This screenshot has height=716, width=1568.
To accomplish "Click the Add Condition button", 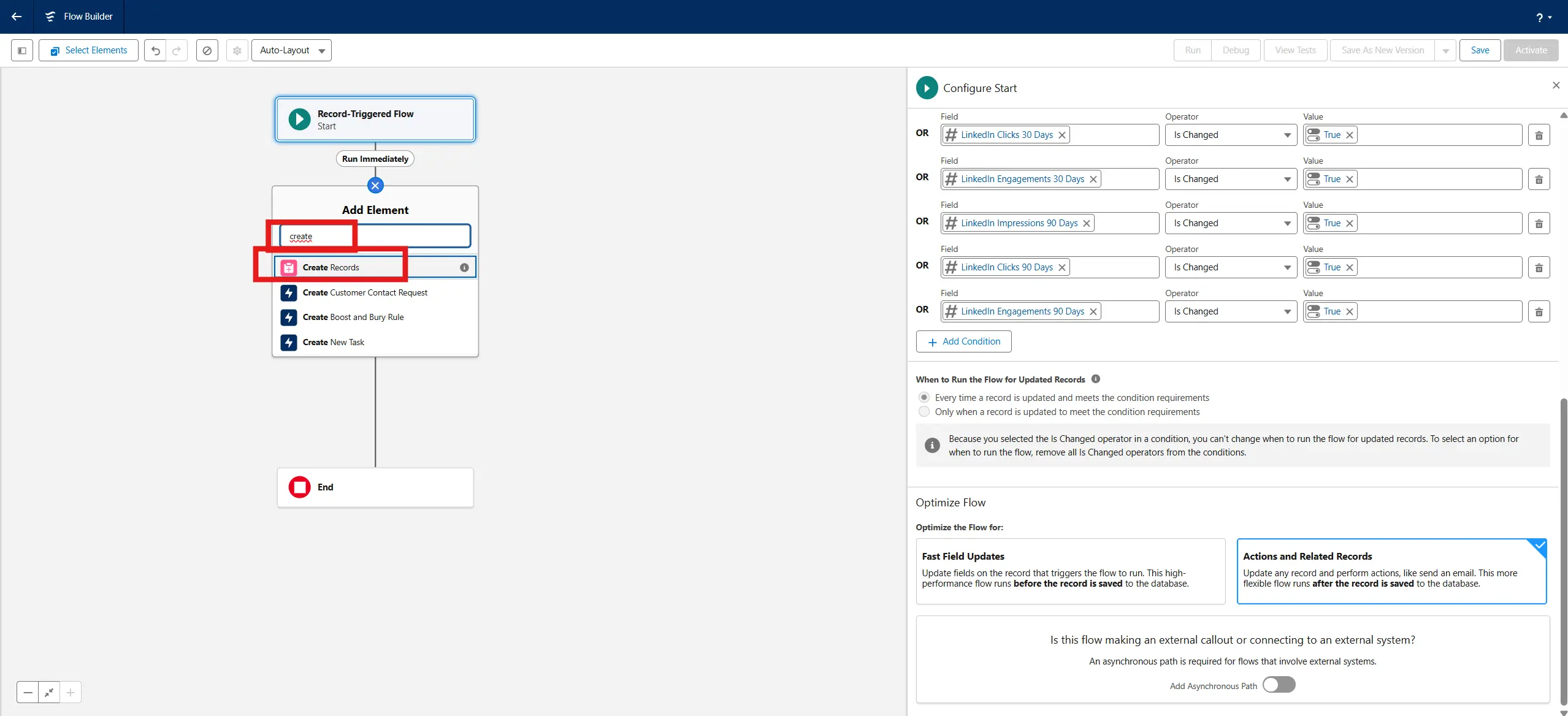I will pyautogui.click(x=963, y=341).
